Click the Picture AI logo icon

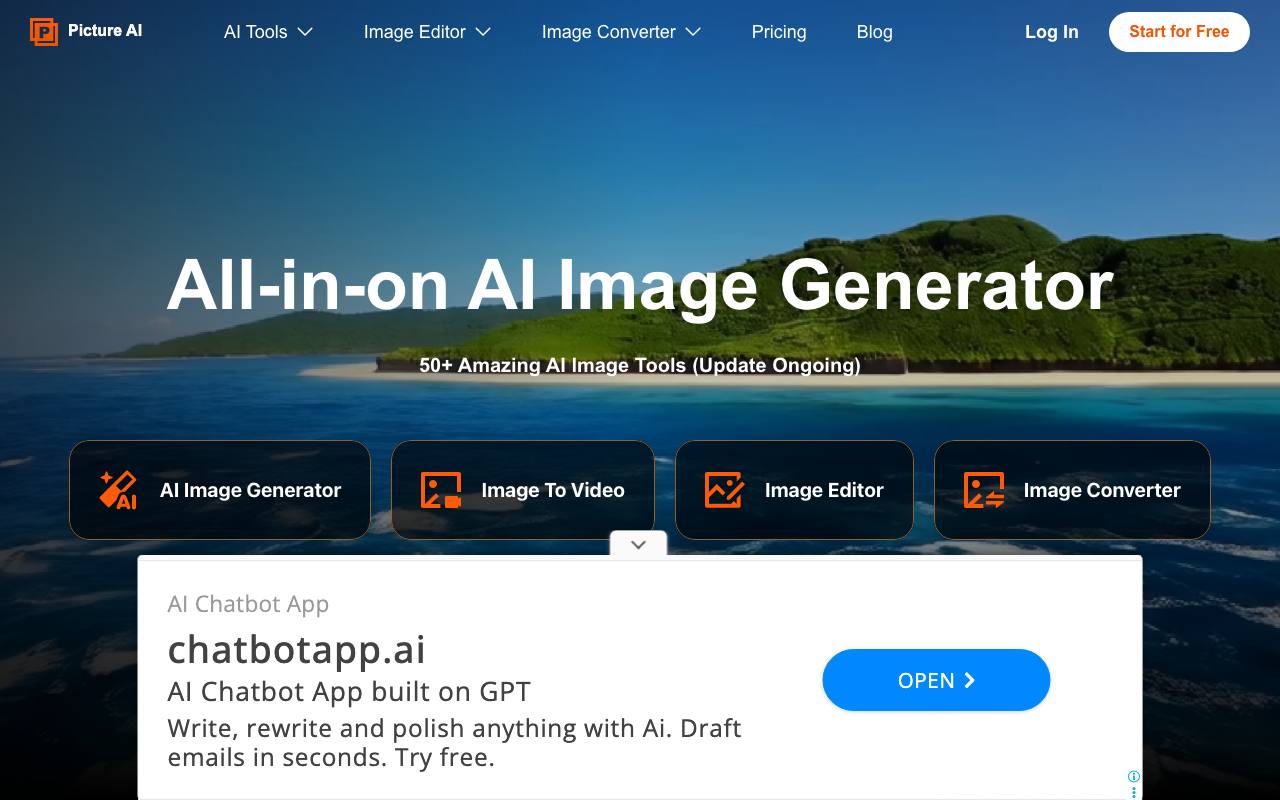44,32
